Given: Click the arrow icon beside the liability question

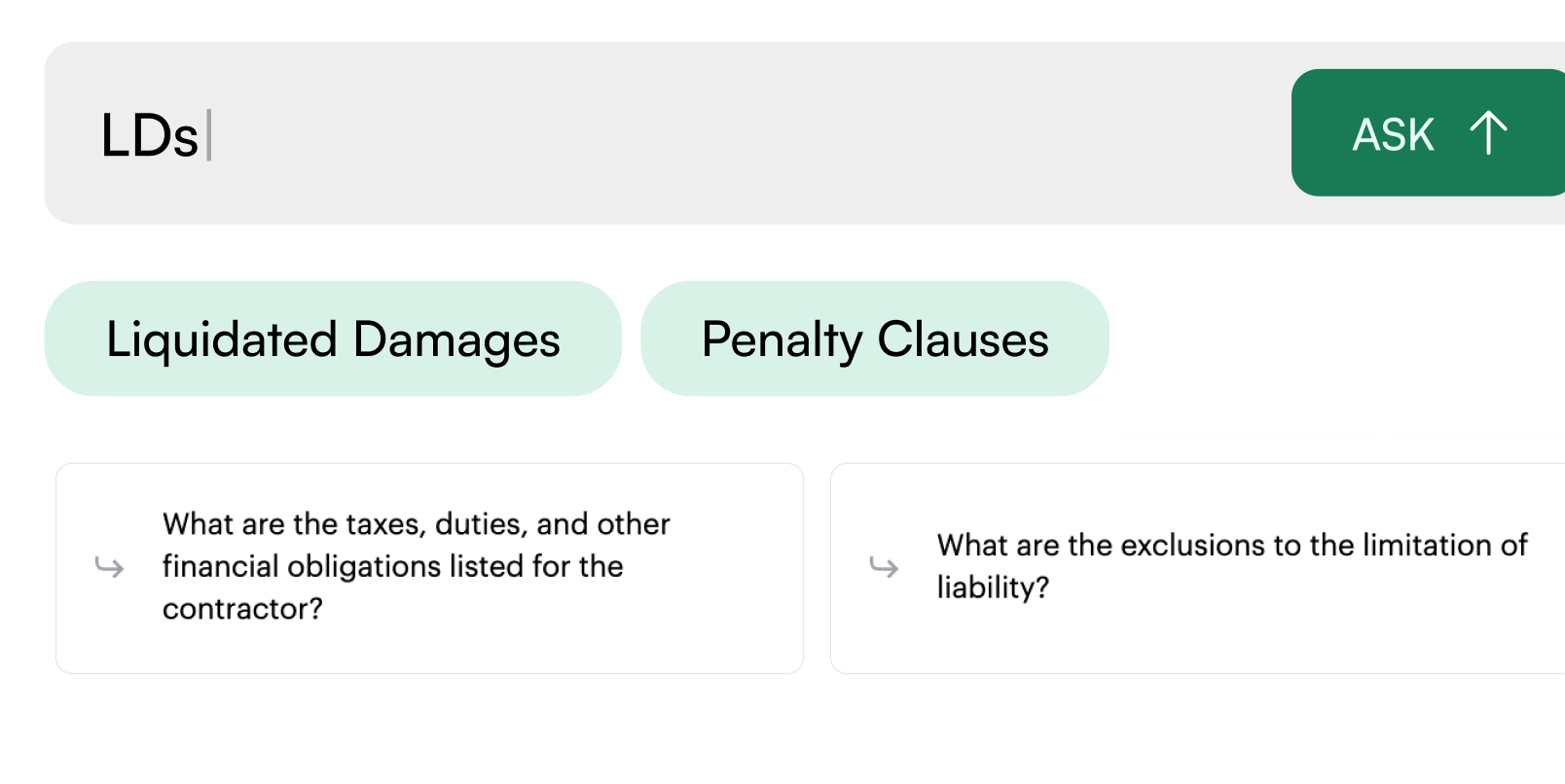Looking at the screenshot, I should click(x=884, y=566).
